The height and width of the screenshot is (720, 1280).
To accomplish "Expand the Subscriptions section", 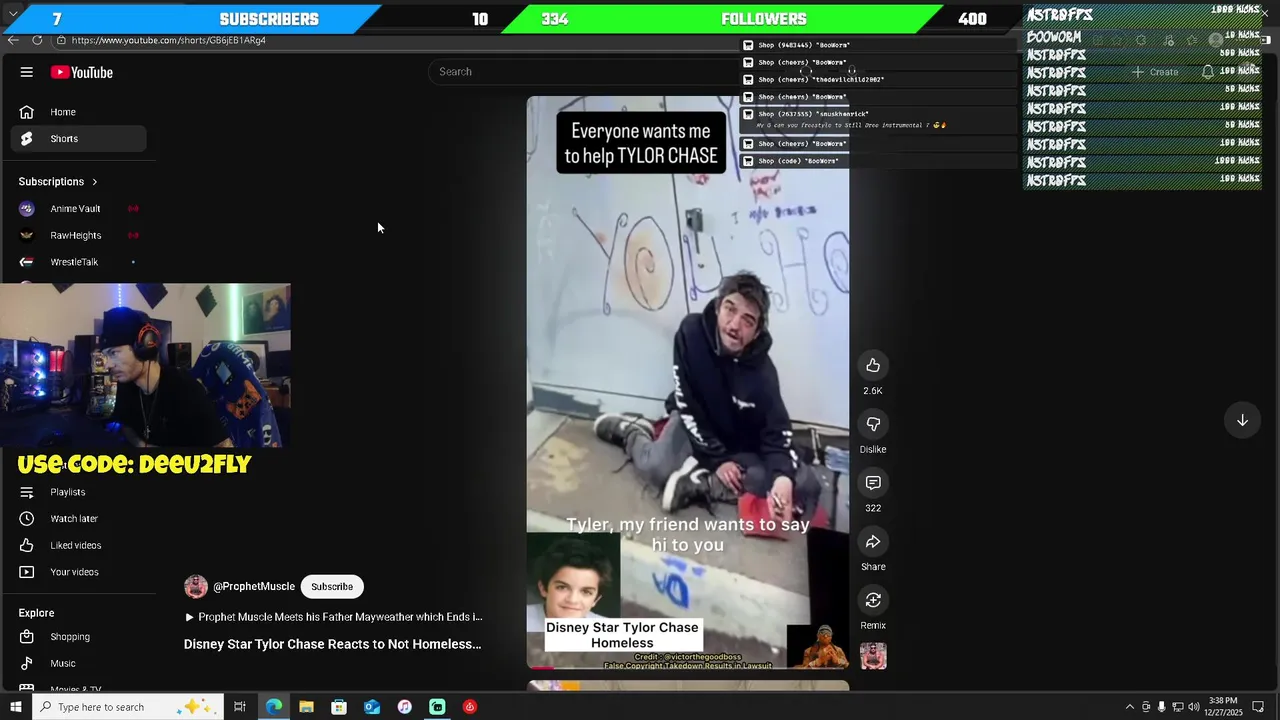I will click(58, 182).
